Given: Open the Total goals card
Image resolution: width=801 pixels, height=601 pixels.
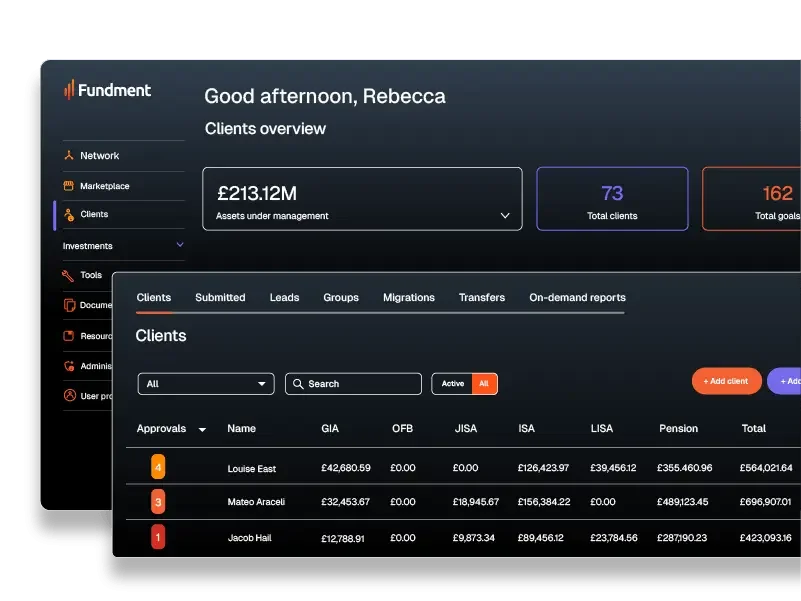Looking at the screenshot, I should [x=751, y=199].
